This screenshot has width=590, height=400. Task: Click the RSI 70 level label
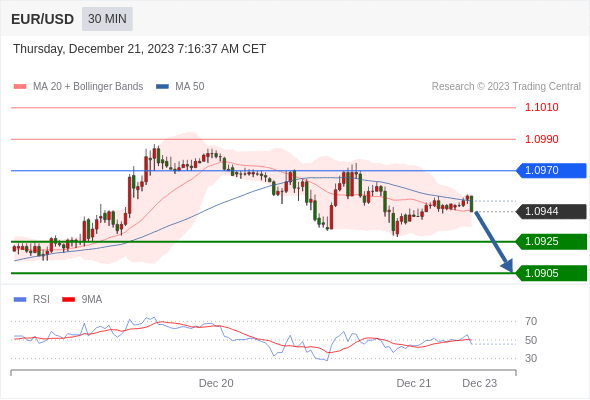pos(531,321)
